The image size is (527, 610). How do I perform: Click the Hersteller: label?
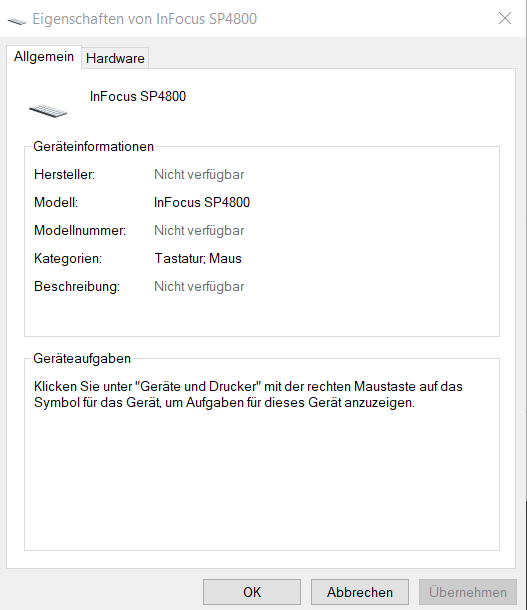[x=65, y=174]
